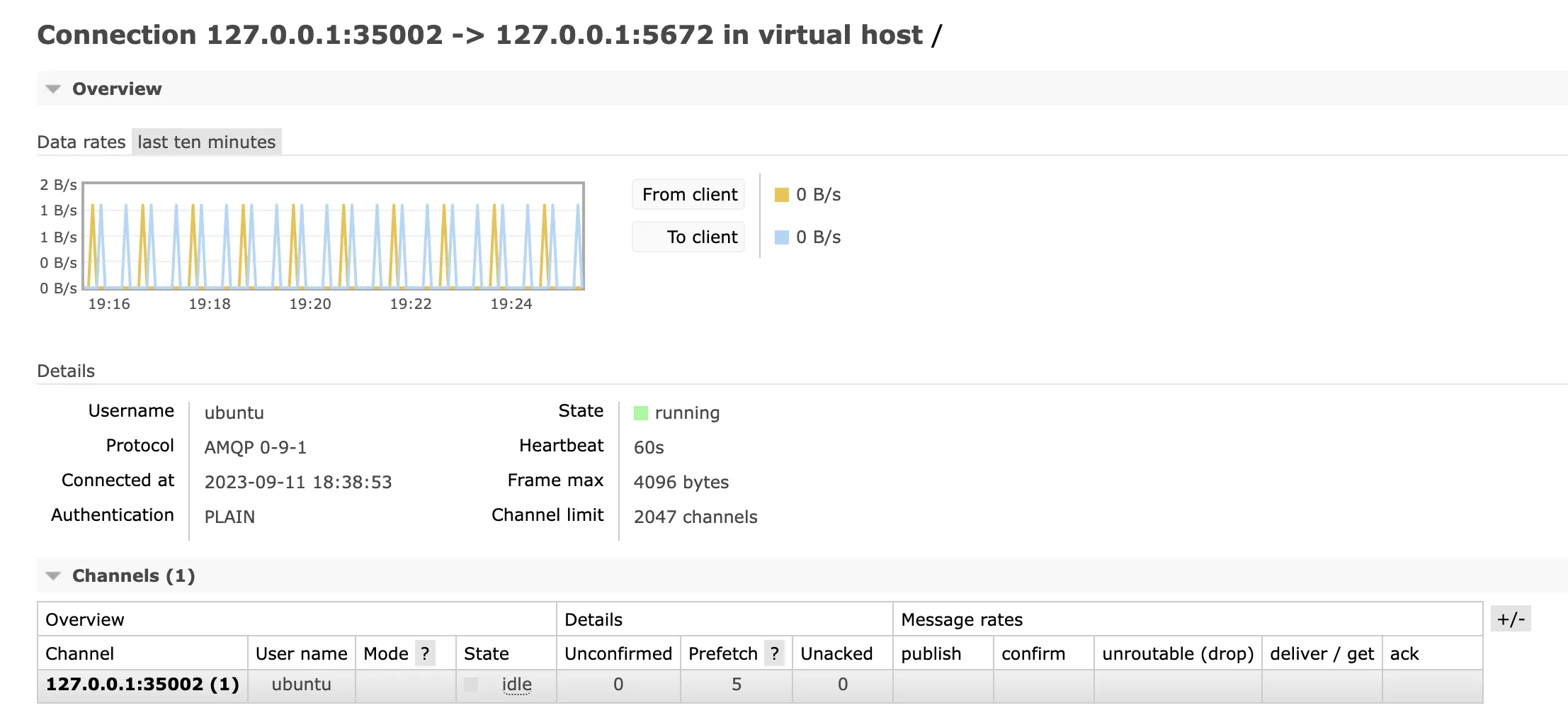Collapse the Overview section triangle

[53, 89]
